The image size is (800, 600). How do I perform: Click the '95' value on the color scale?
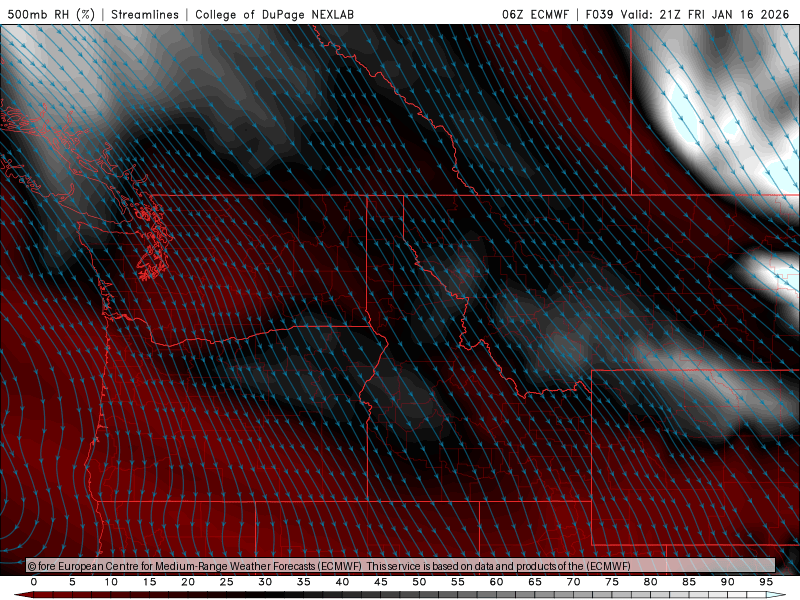(x=766, y=582)
